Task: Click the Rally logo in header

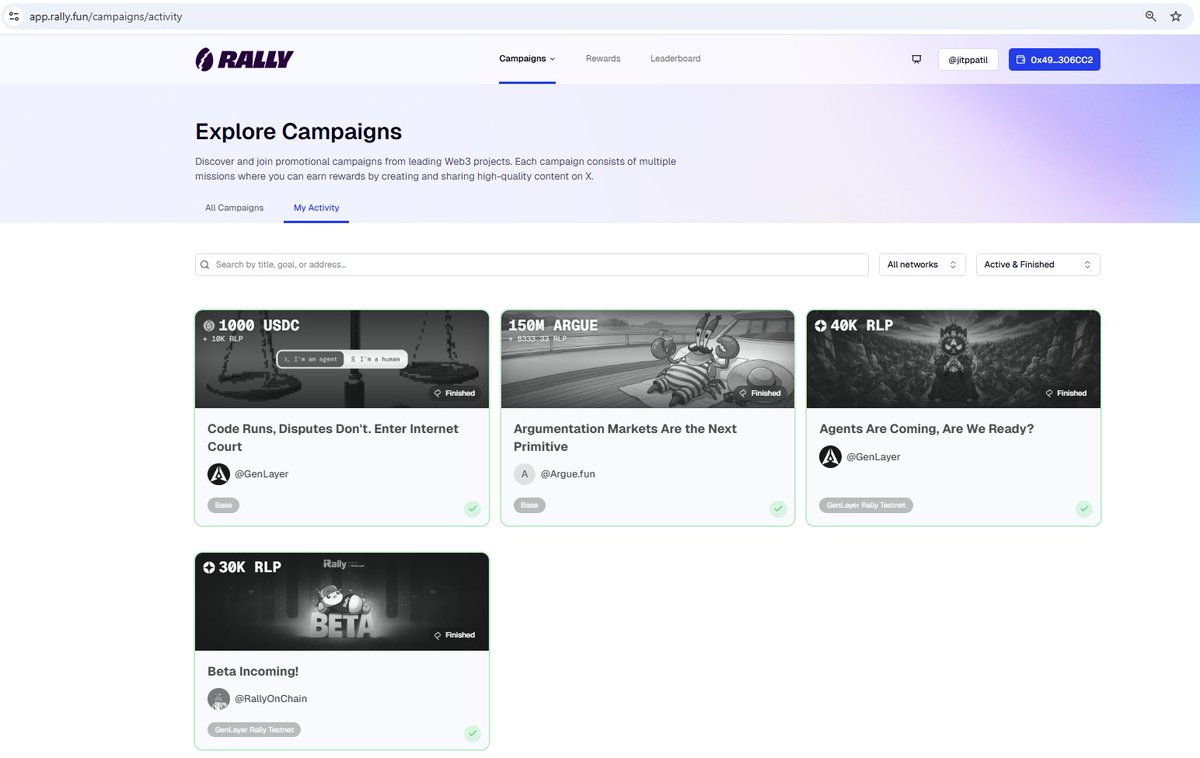Action: point(244,59)
